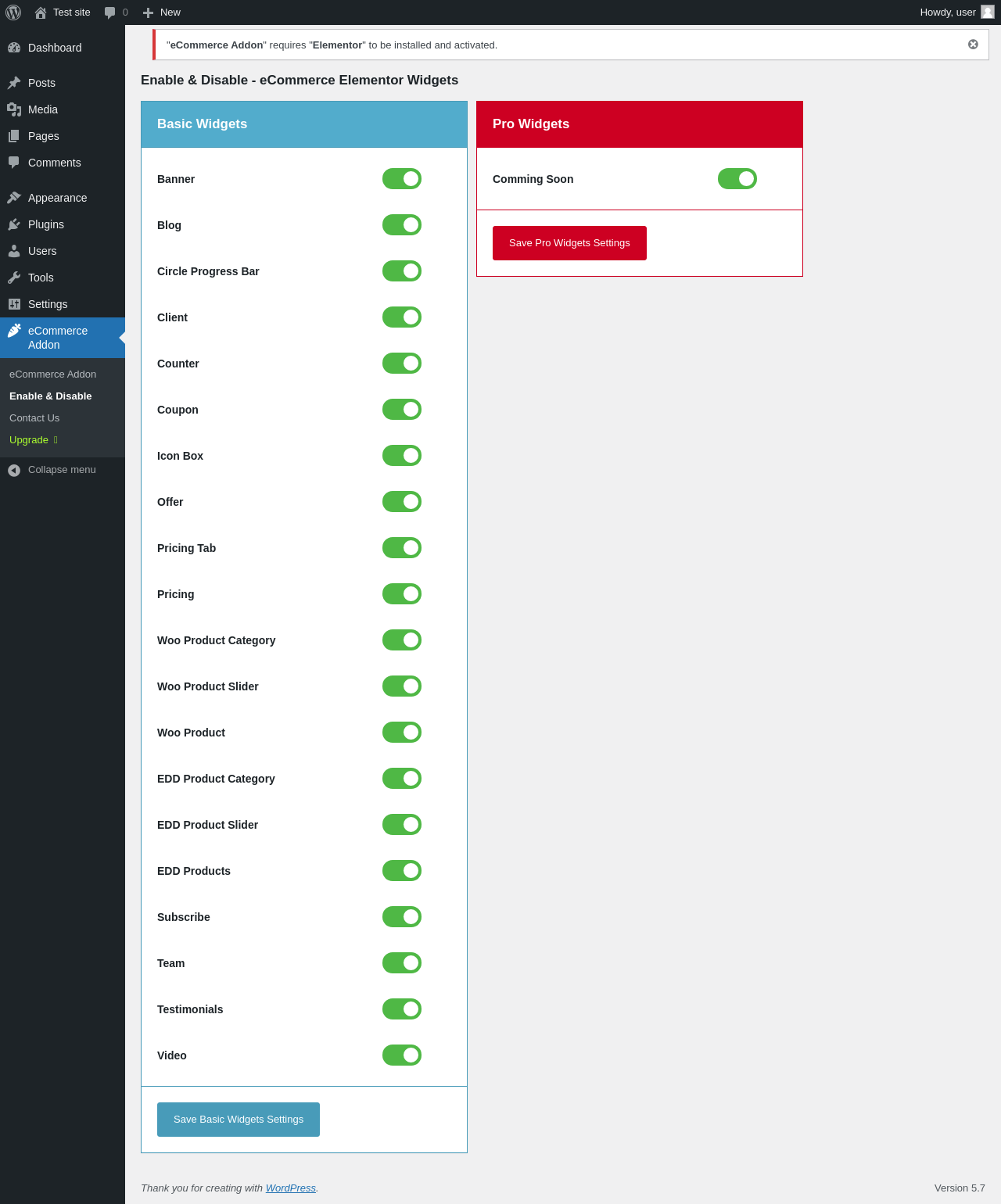1001x1204 pixels.
Task: Disable the Circle Progress Bar widget
Action: point(402,271)
